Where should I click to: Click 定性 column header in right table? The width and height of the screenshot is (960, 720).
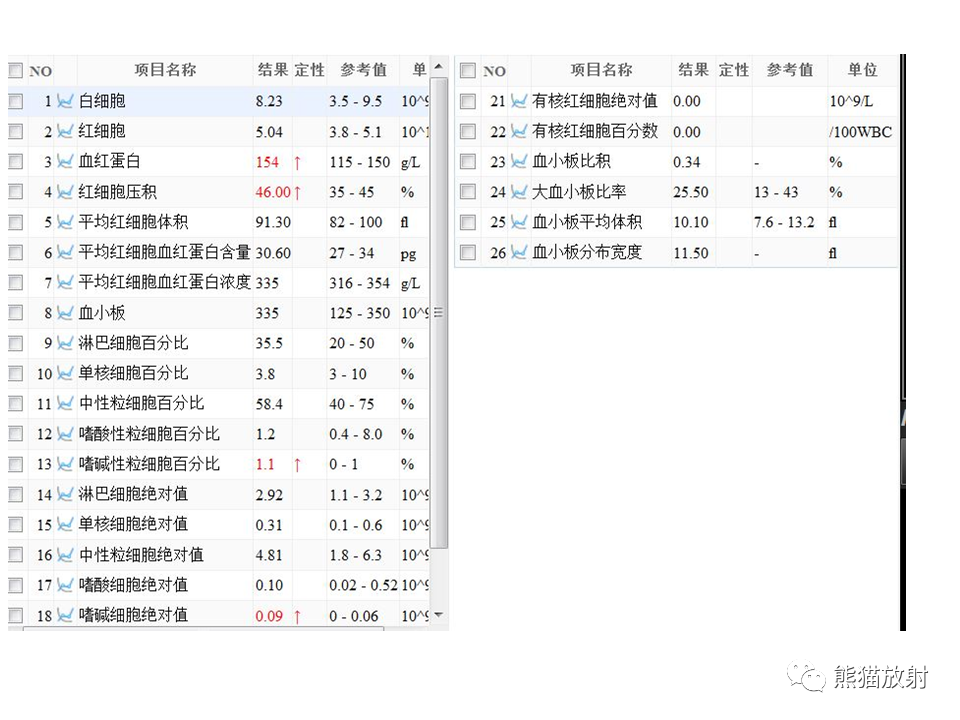pyautogui.click(x=733, y=70)
